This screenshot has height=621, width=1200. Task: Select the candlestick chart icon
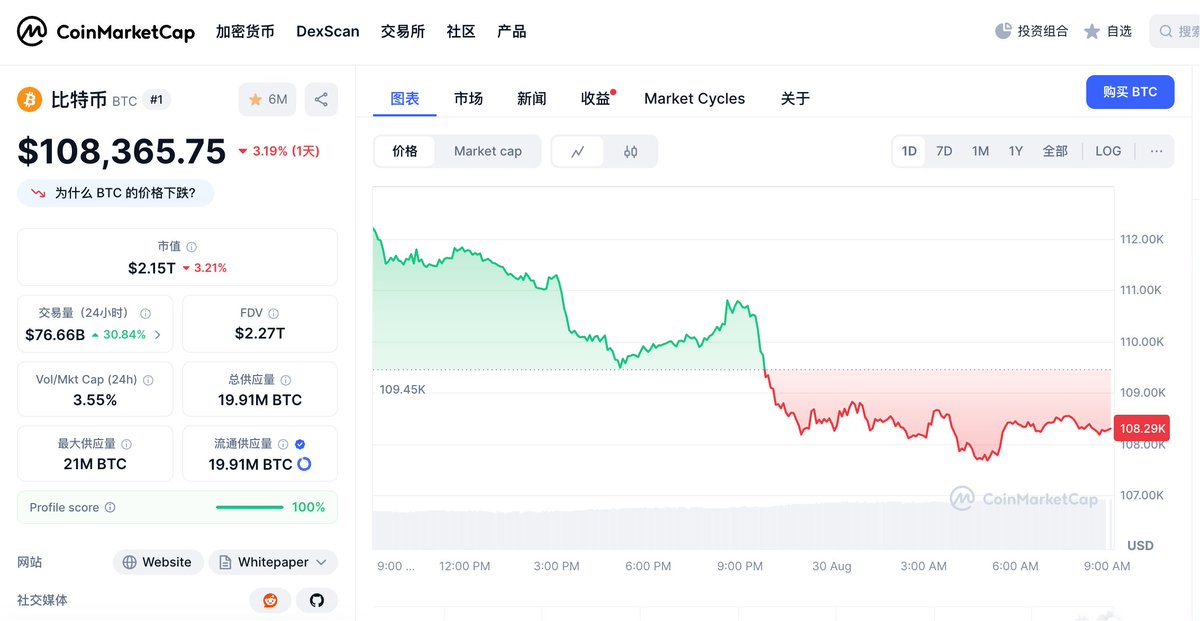[630, 152]
